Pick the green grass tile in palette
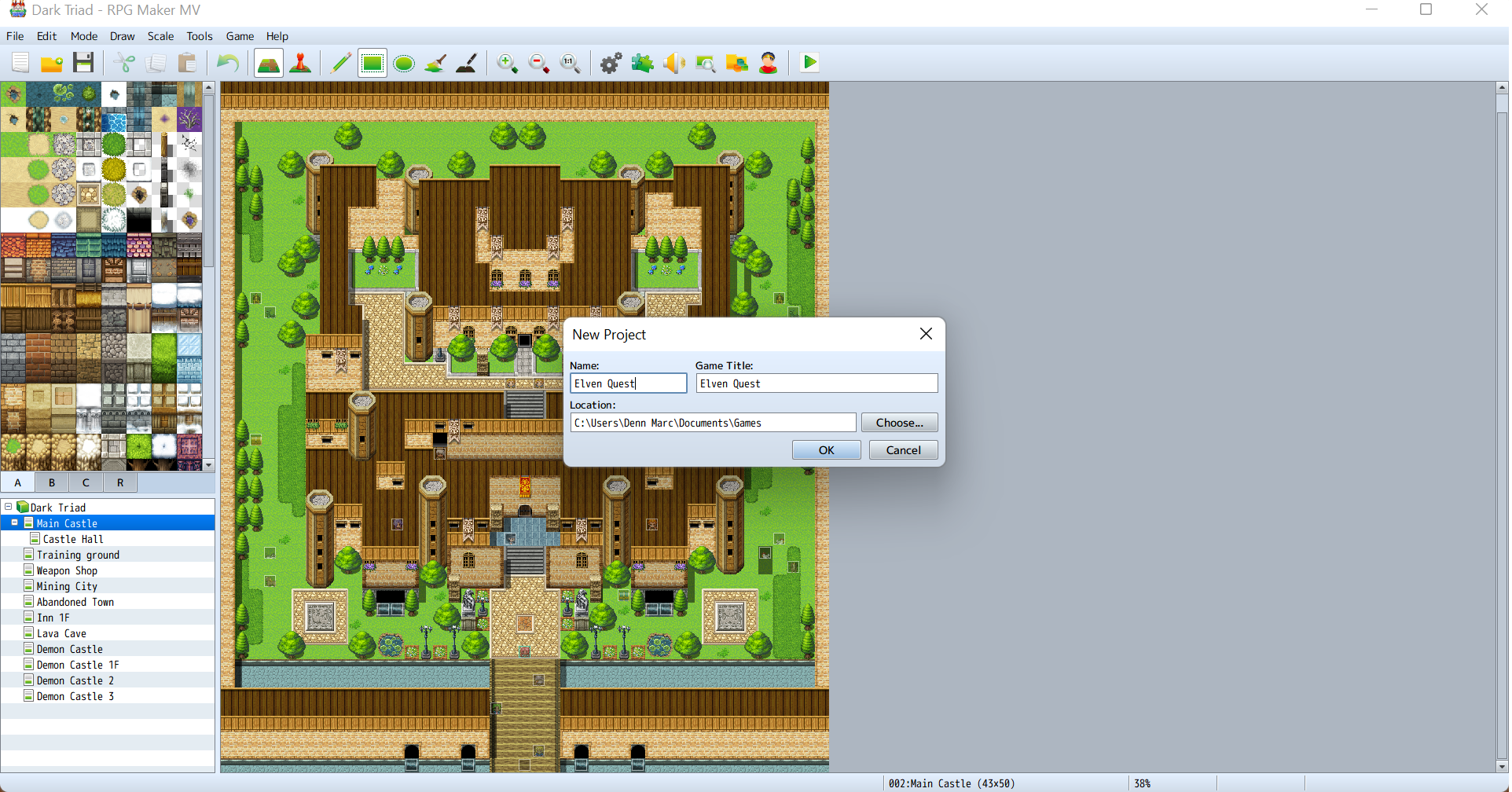This screenshot has height=792, width=1512. click(x=13, y=145)
